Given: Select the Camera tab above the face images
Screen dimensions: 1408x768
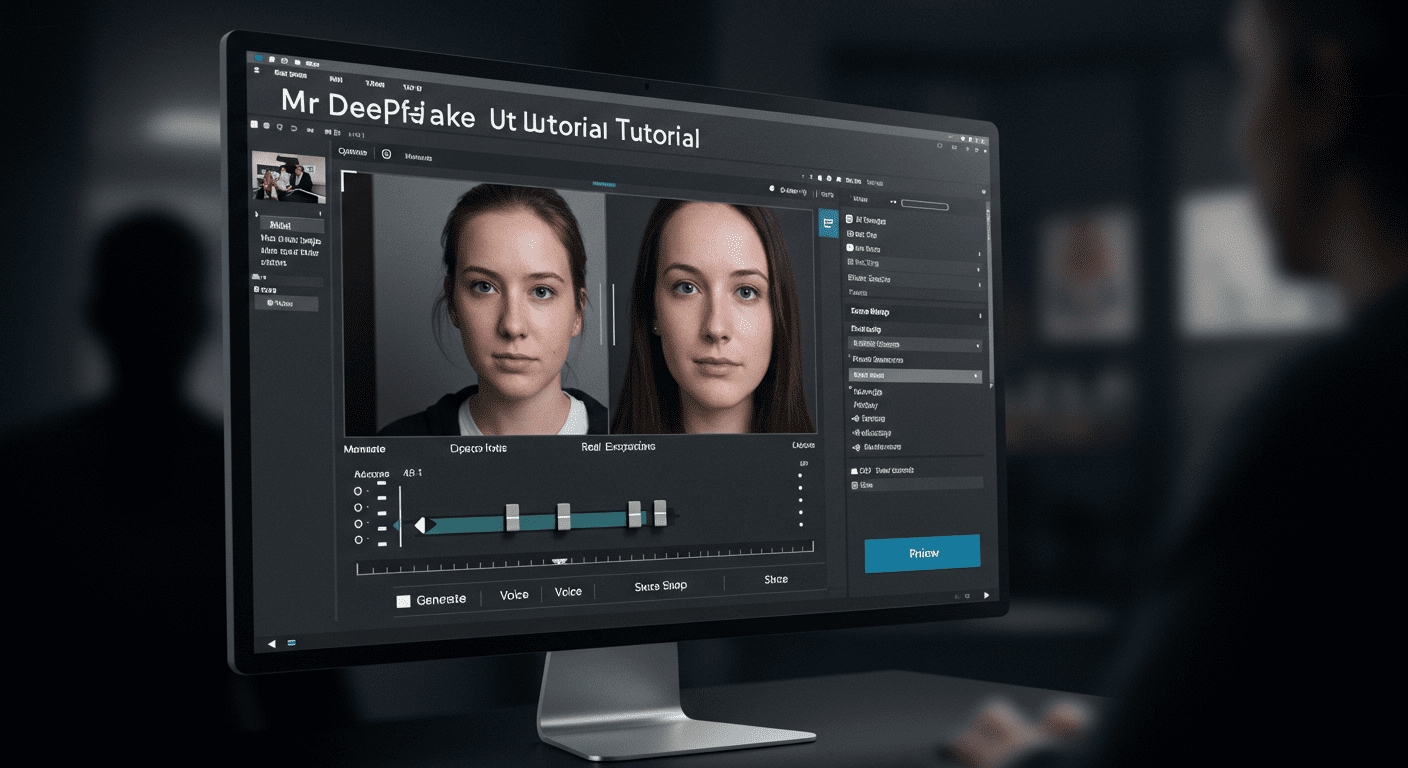Looking at the screenshot, I should pyautogui.click(x=352, y=152).
